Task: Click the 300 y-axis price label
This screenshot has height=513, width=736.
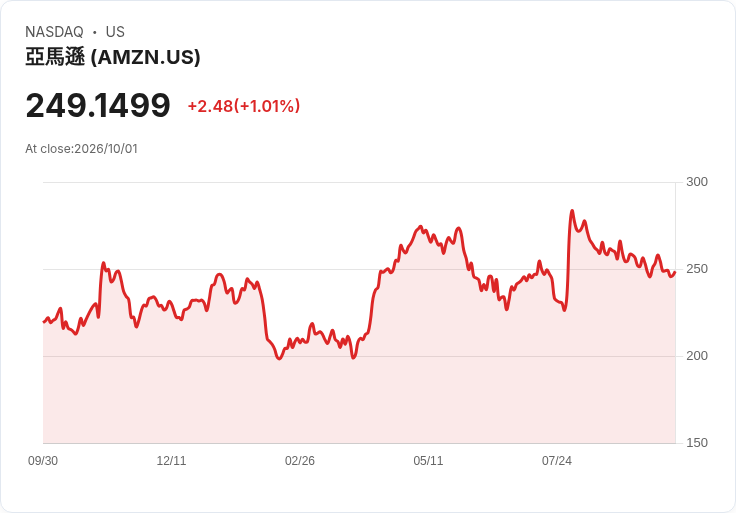Action: tap(697, 182)
